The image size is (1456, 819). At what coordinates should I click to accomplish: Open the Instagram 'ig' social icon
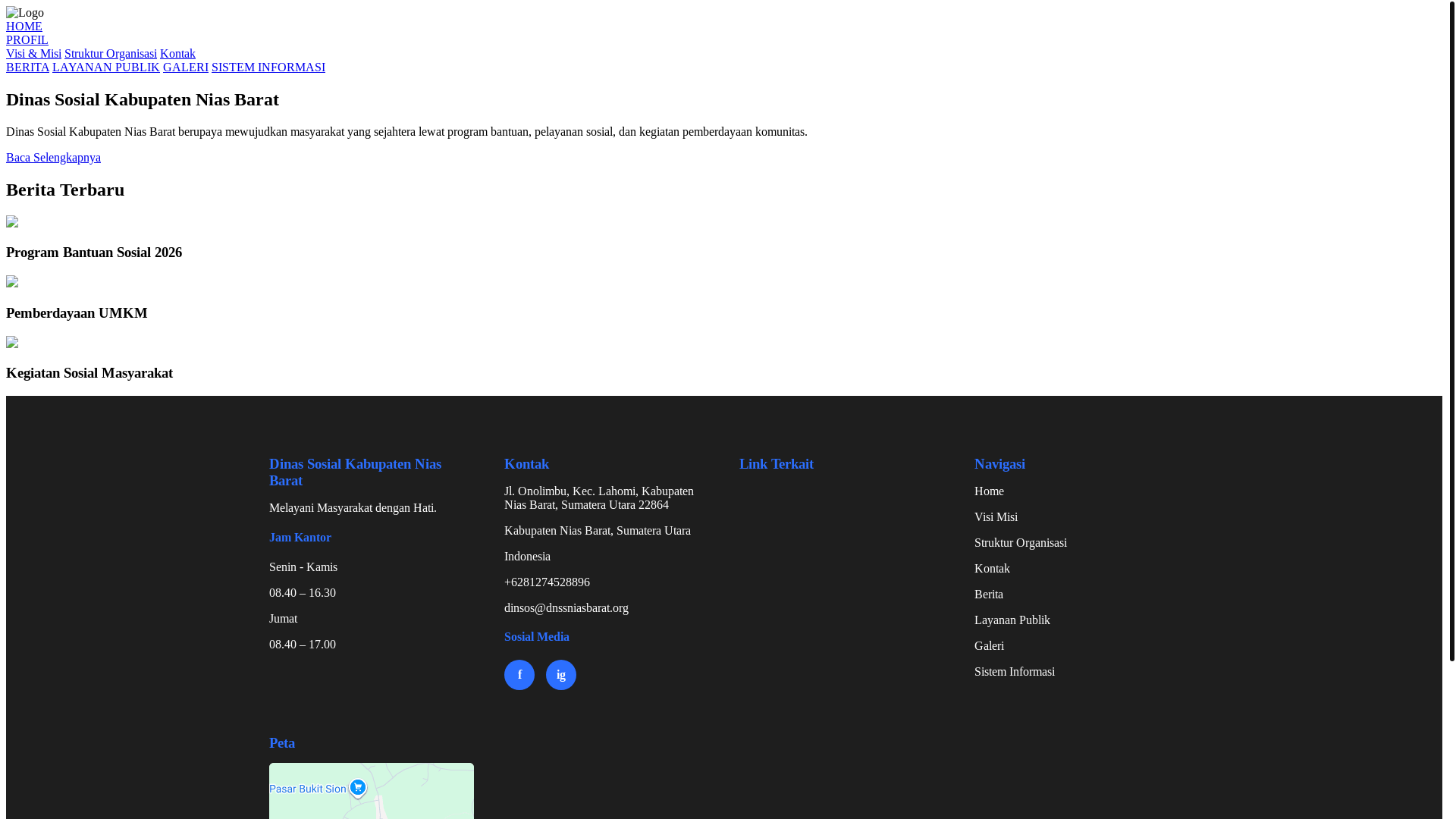(x=561, y=675)
